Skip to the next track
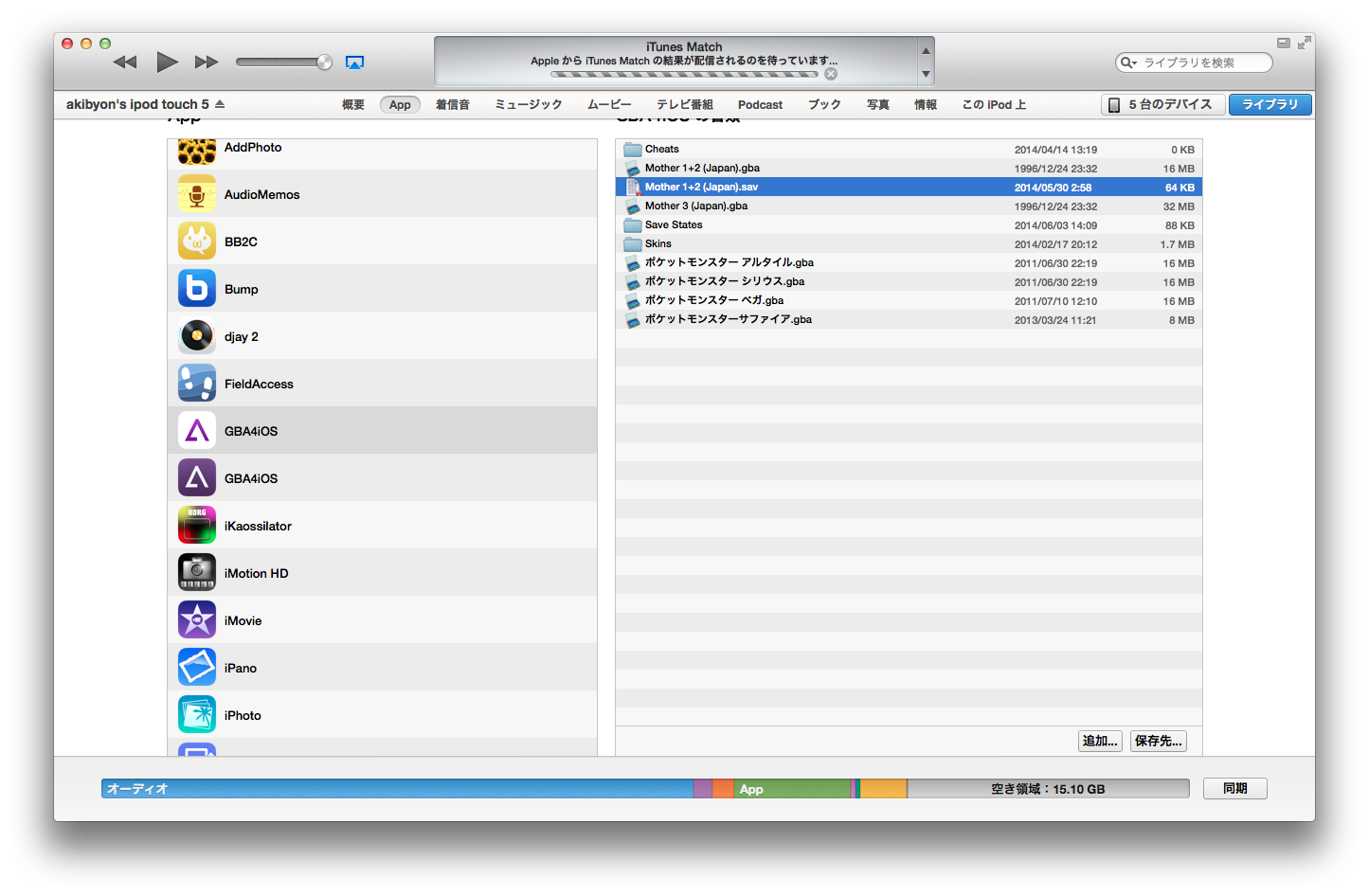 207,63
